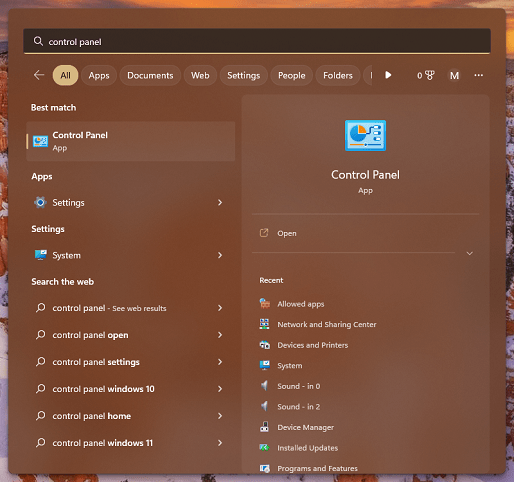Expand 'control panel - See web results' chevron
The height and width of the screenshot is (482, 514).
coord(220,308)
